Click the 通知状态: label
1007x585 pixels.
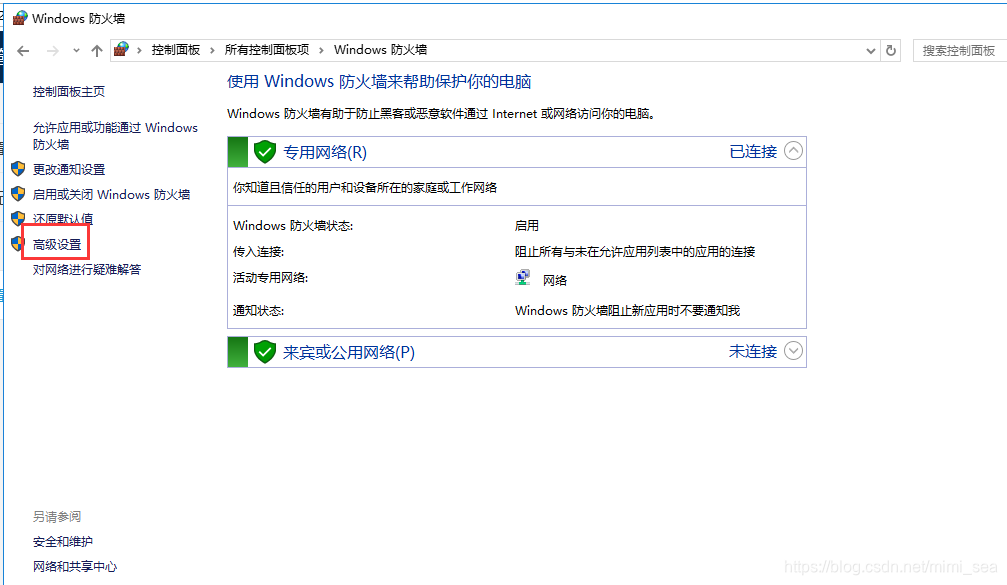coord(258,311)
